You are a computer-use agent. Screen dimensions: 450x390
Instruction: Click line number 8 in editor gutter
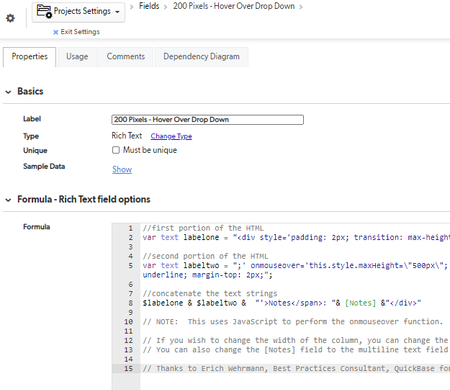tap(130, 303)
